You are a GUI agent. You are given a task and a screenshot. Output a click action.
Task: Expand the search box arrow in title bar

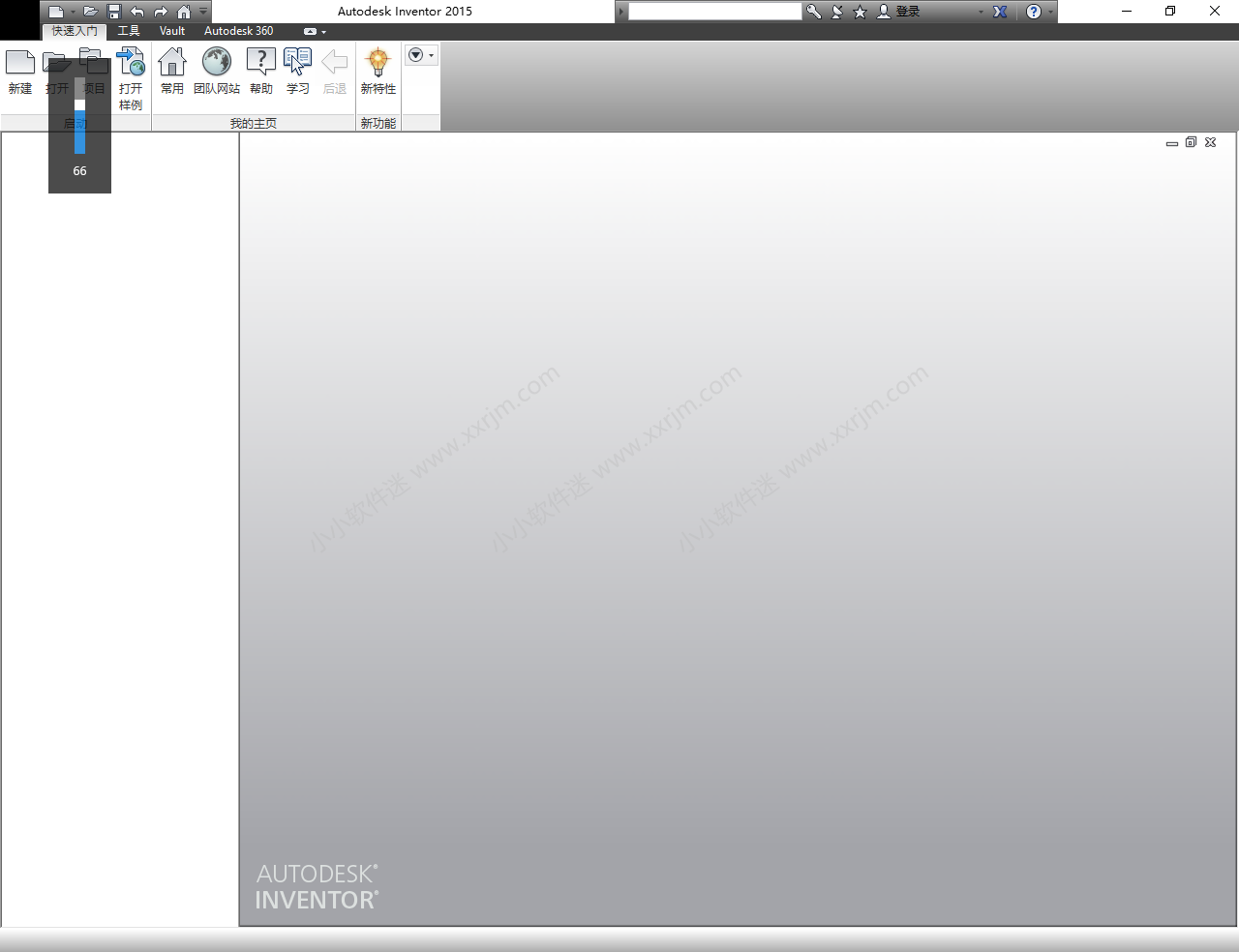point(621,12)
